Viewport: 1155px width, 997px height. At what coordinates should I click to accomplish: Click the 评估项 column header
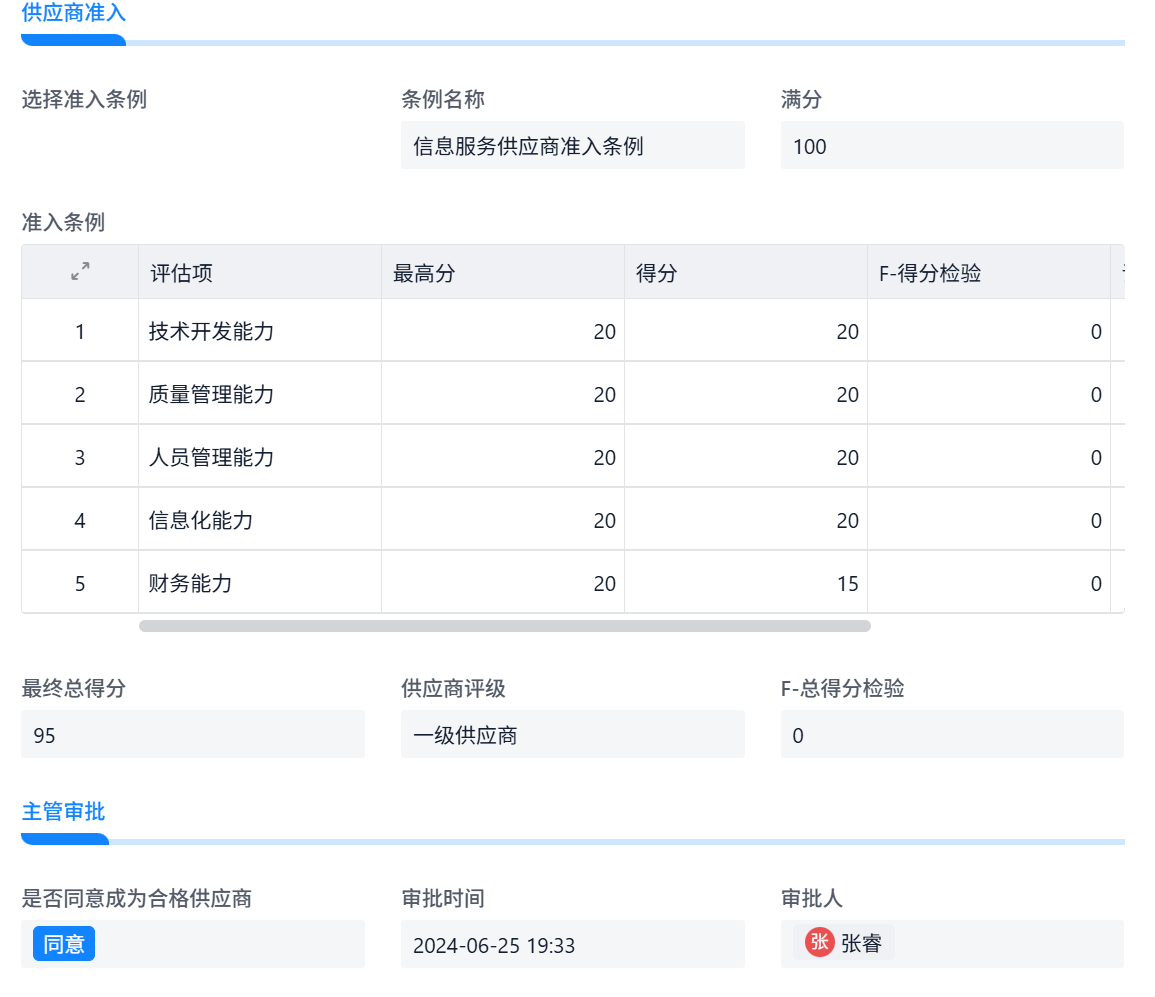point(259,272)
